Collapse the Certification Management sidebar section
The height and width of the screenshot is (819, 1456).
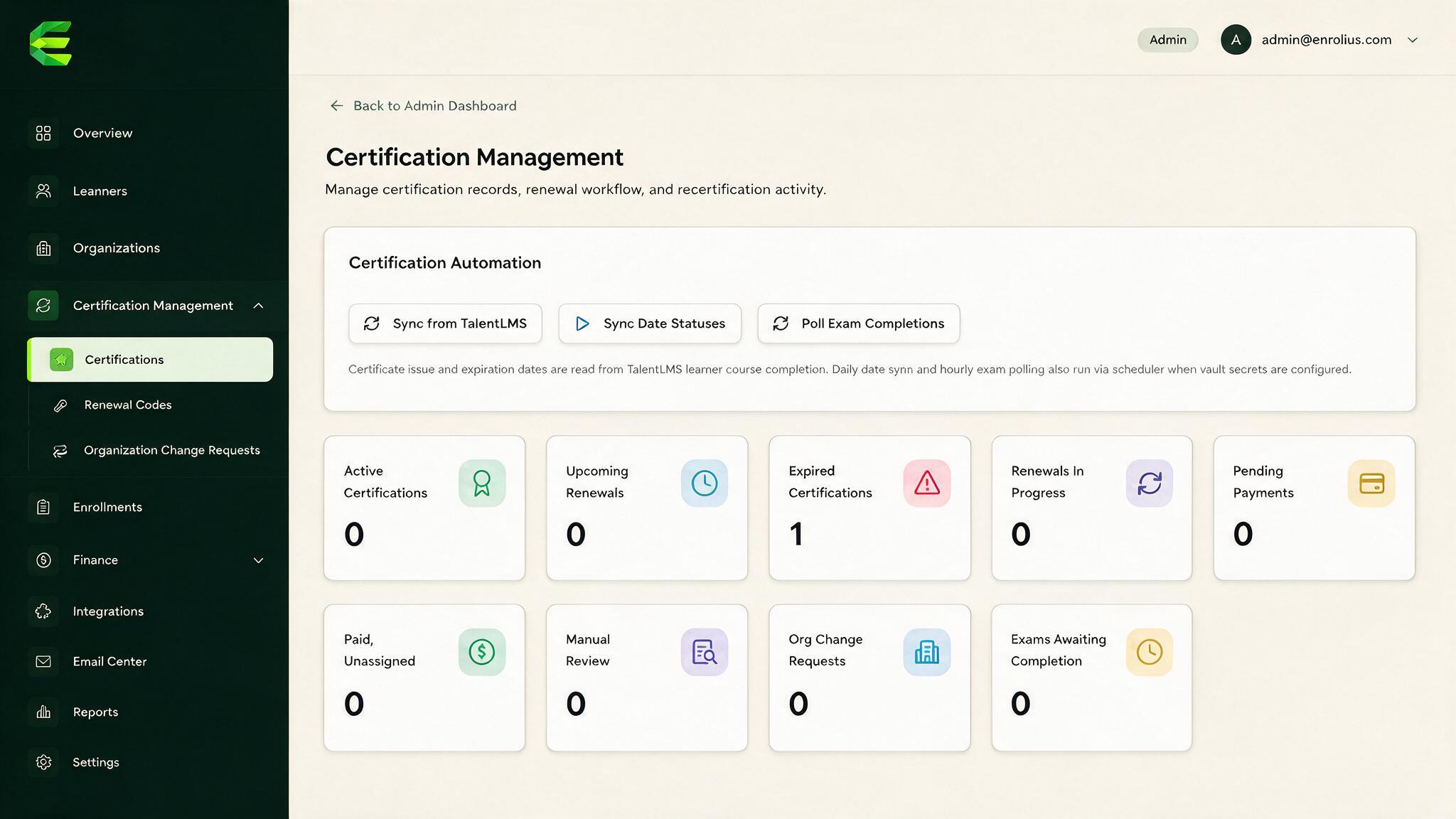[259, 306]
